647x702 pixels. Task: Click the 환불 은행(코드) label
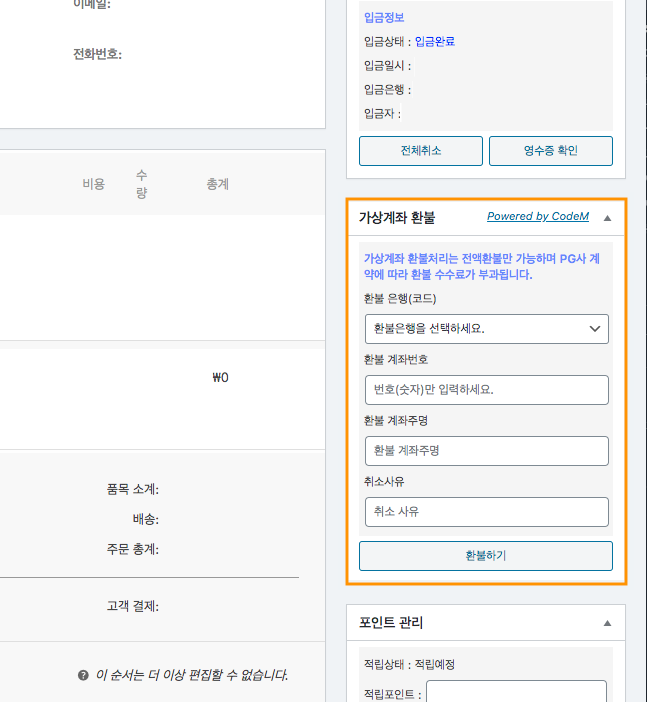tap(400, 299)
